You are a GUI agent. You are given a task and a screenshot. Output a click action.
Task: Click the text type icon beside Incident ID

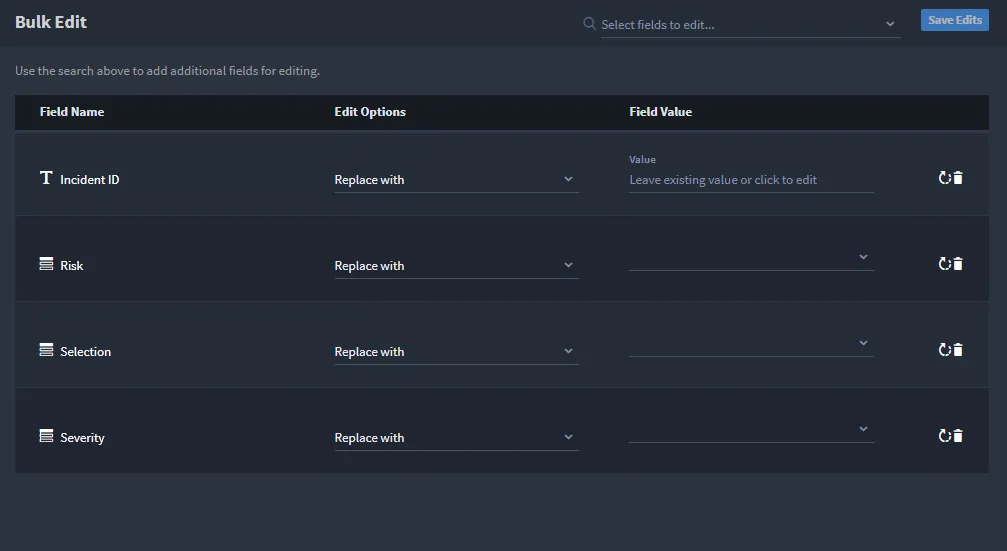click(x=46, y=178)
